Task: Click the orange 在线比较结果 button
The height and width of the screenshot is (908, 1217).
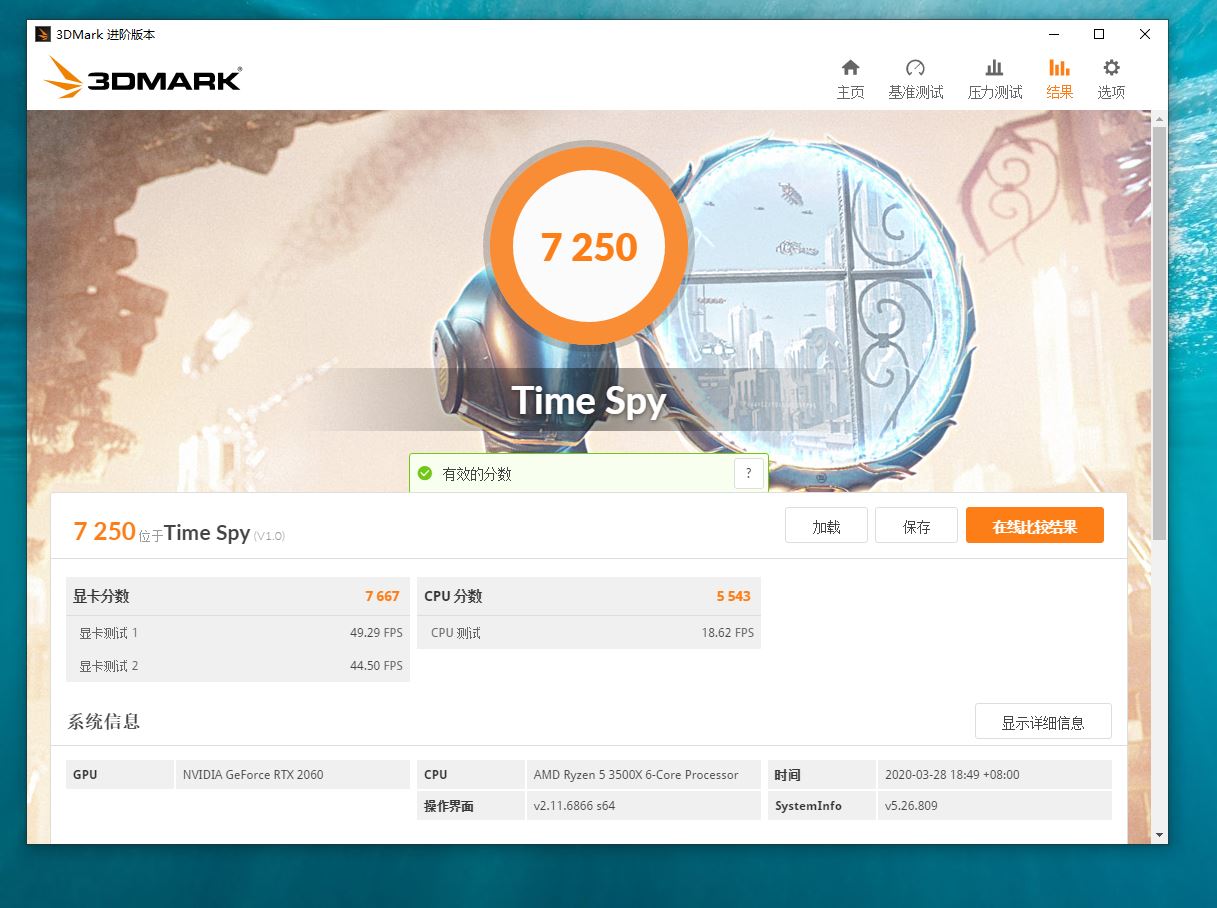Action: (x=1034, y=526)
